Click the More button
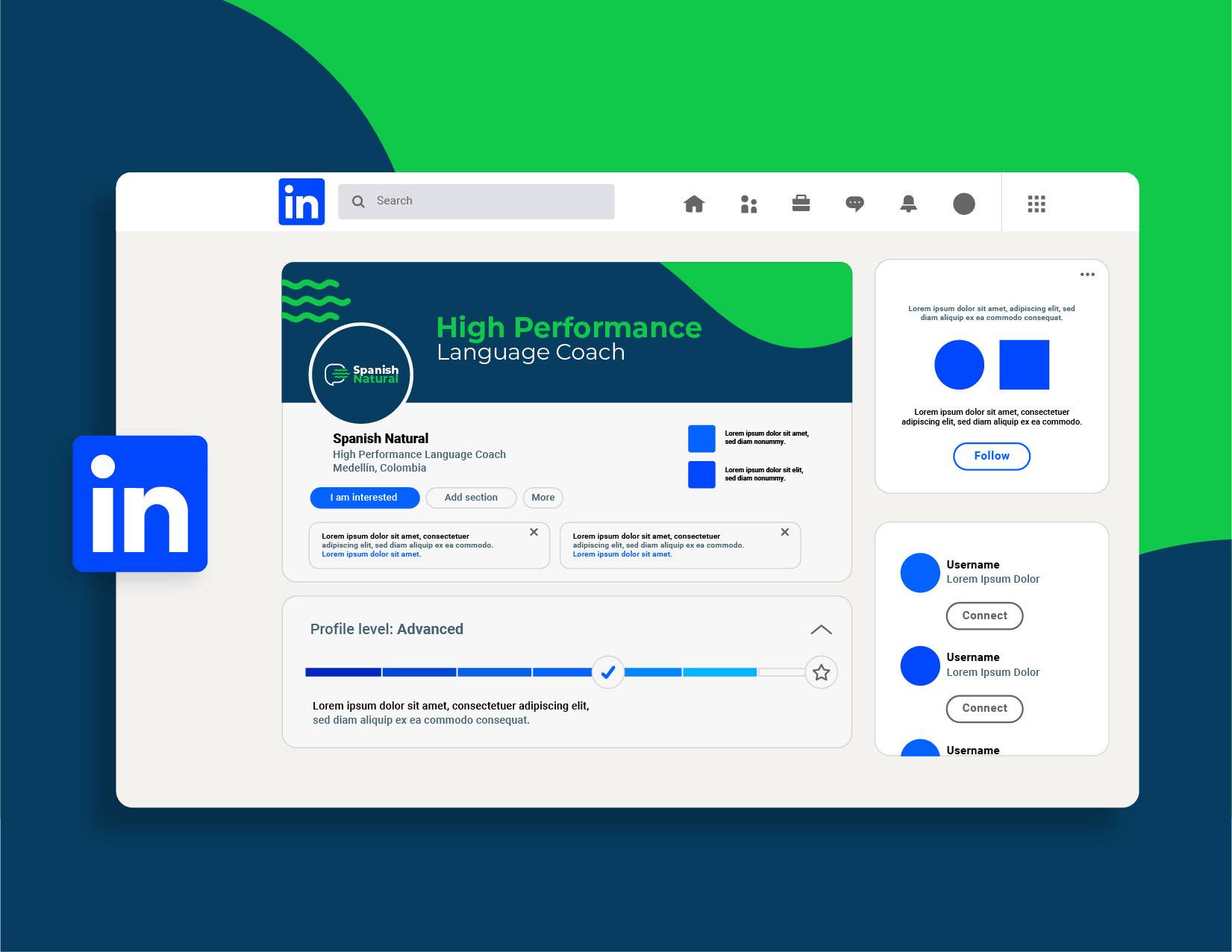Screen dimensions: 1232x952 (x=543, y=498)
